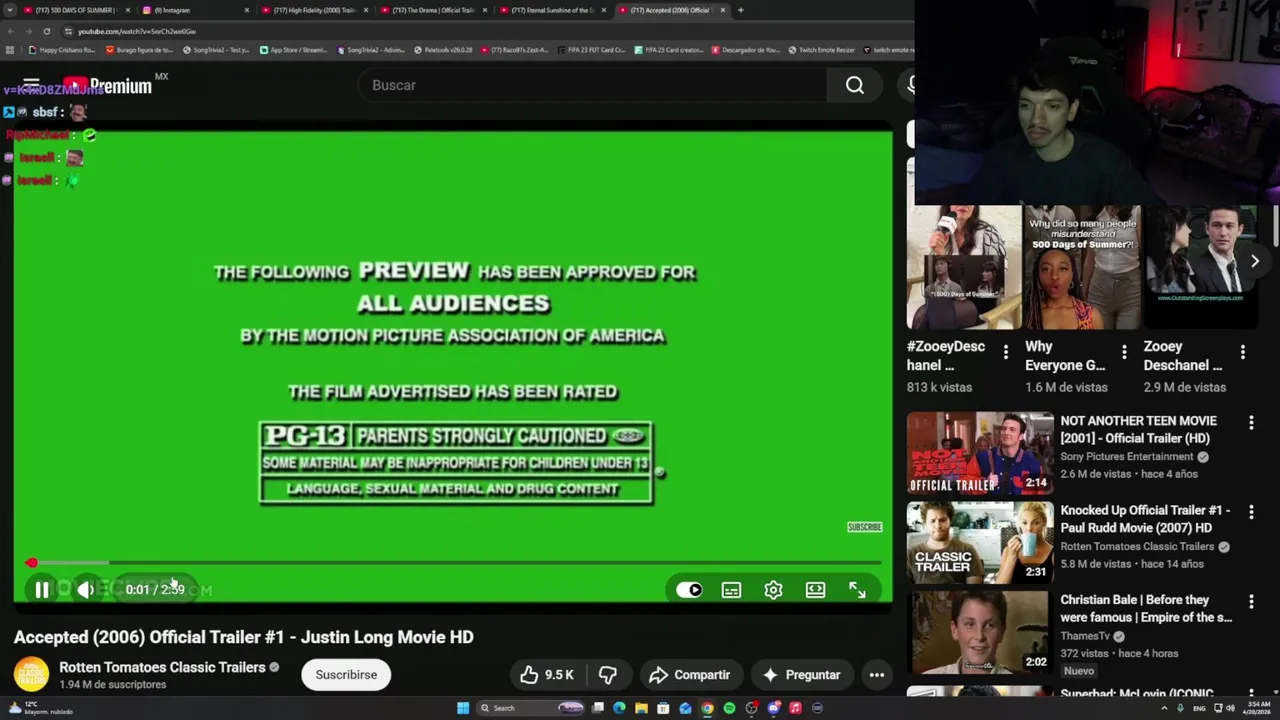Open the Knocked Up trailer thumbnail
Screen dimensions: 1280x720
pos(980,542)
